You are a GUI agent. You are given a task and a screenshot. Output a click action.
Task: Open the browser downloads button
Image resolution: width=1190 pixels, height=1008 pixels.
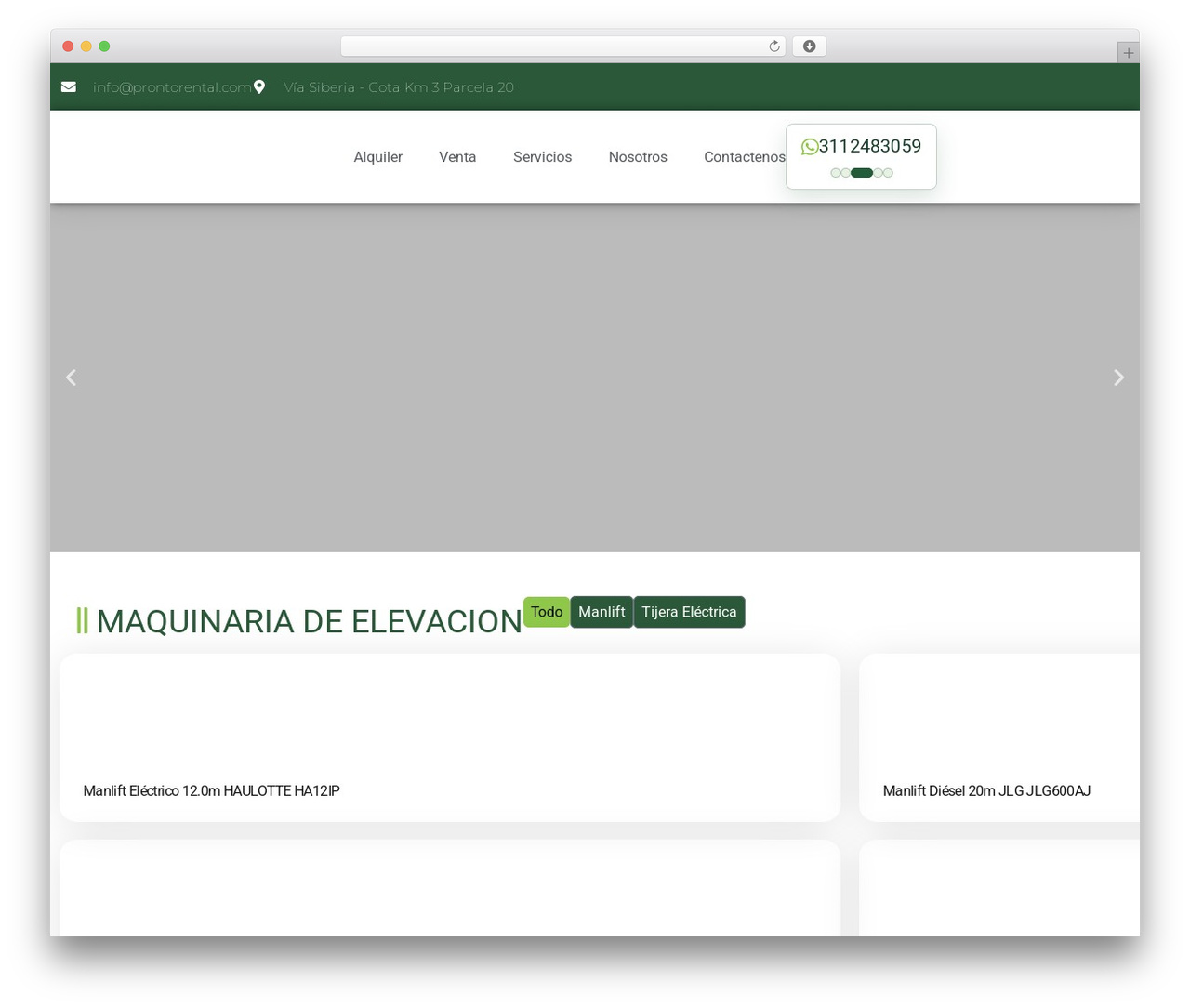[x=810, y=46]
